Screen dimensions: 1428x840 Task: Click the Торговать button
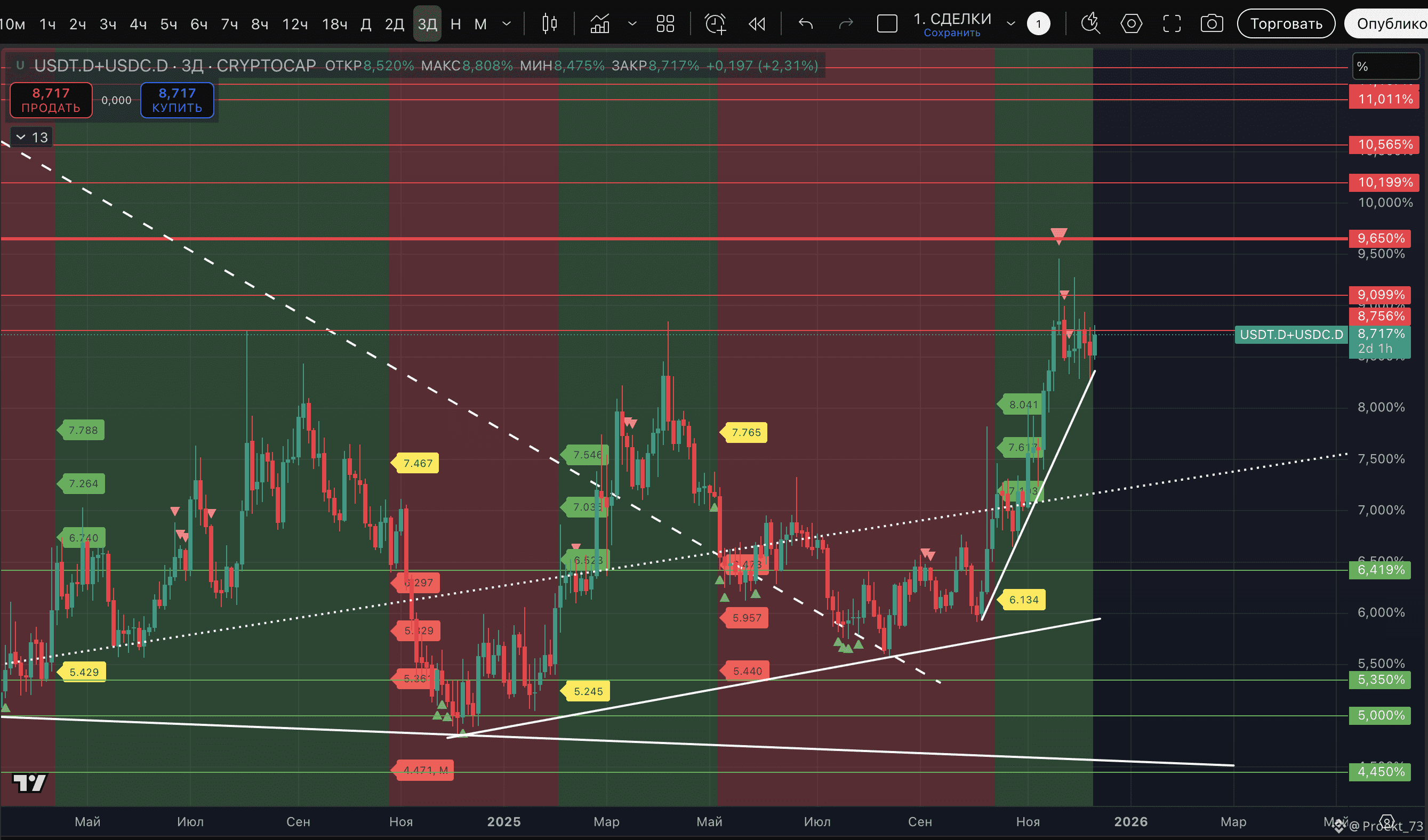(1286, 24)
